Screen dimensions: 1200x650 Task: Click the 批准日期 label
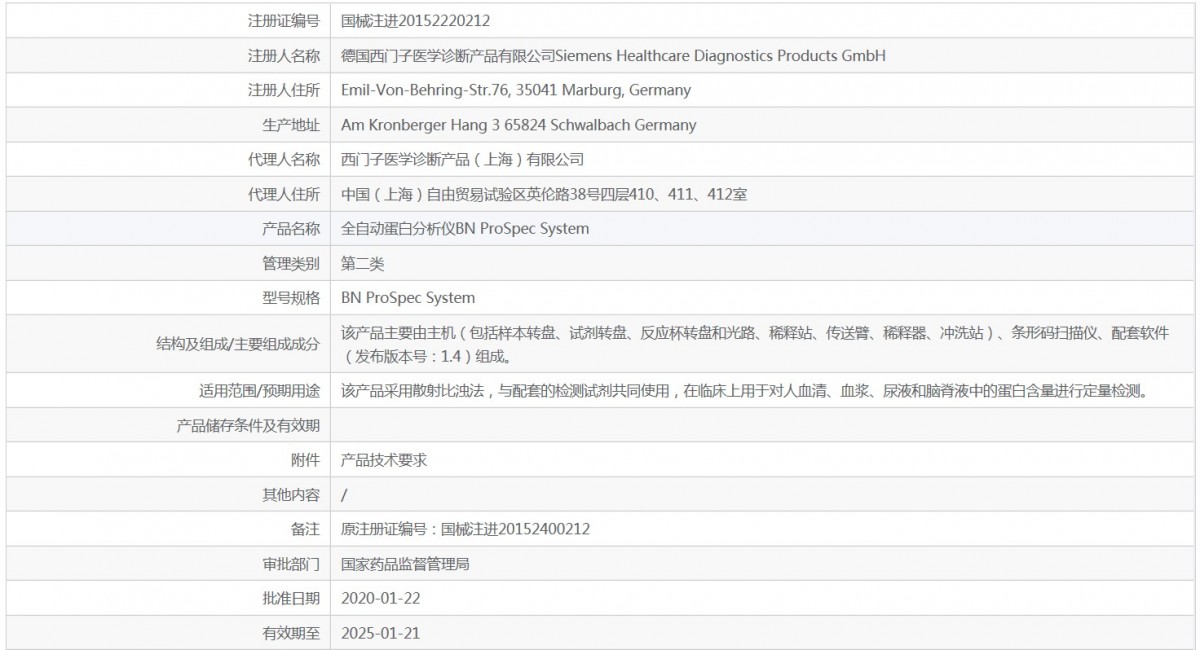tap(291, 598)
